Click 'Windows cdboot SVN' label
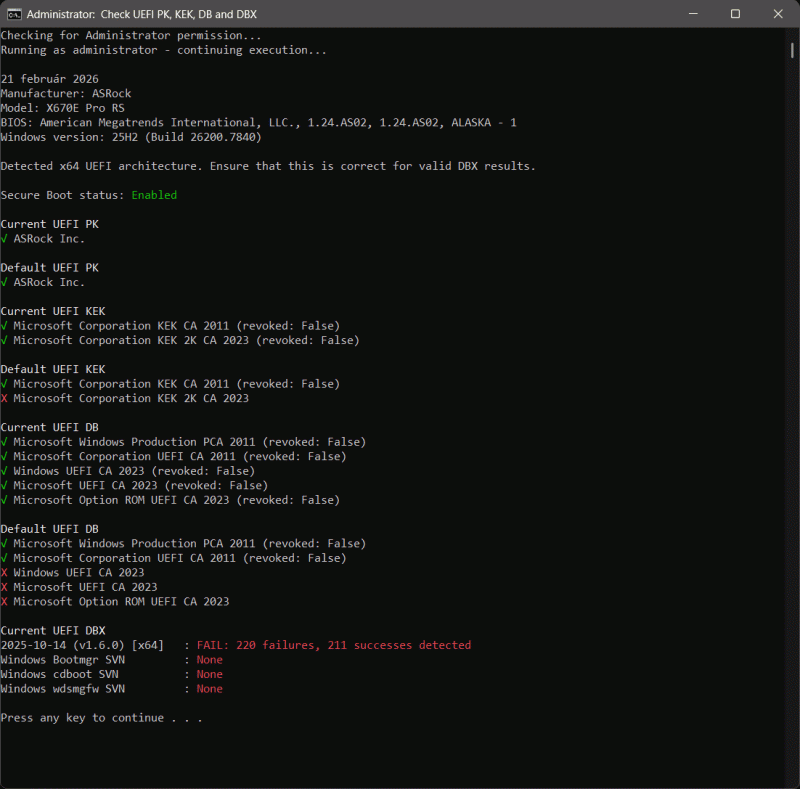Viewport: 800px width, 789px height. (x=60, y=675)
